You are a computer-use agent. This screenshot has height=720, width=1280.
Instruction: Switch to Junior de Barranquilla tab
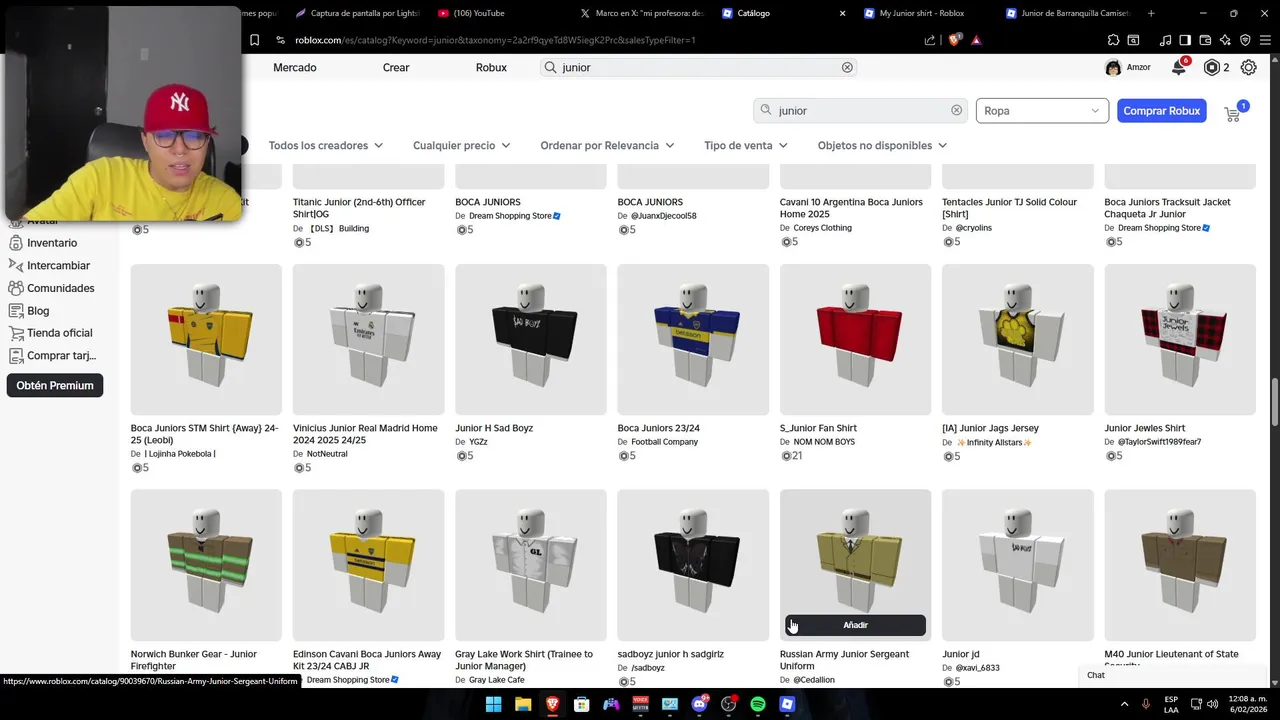pyautogui.click(x=1069, y=13)
